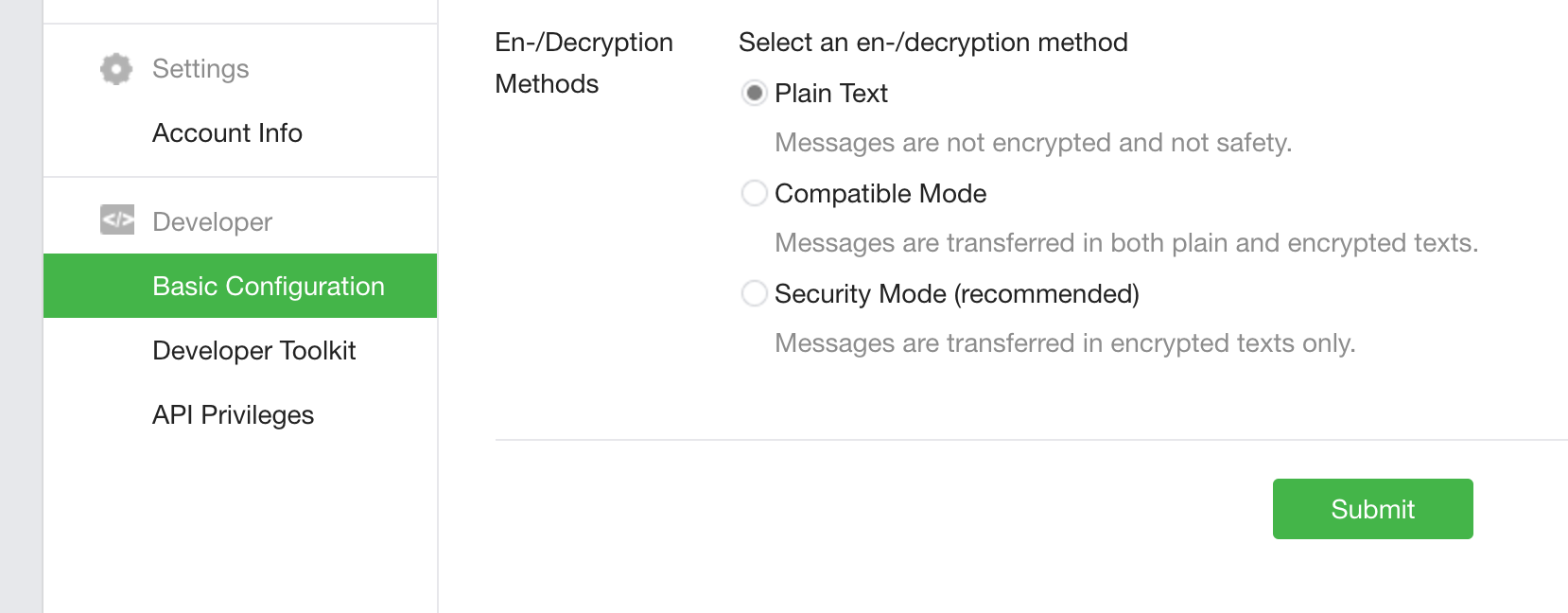Click the Settings section header text
Image resolution: width=1568 pixels, height=613 pixels.
pos(200,69)
